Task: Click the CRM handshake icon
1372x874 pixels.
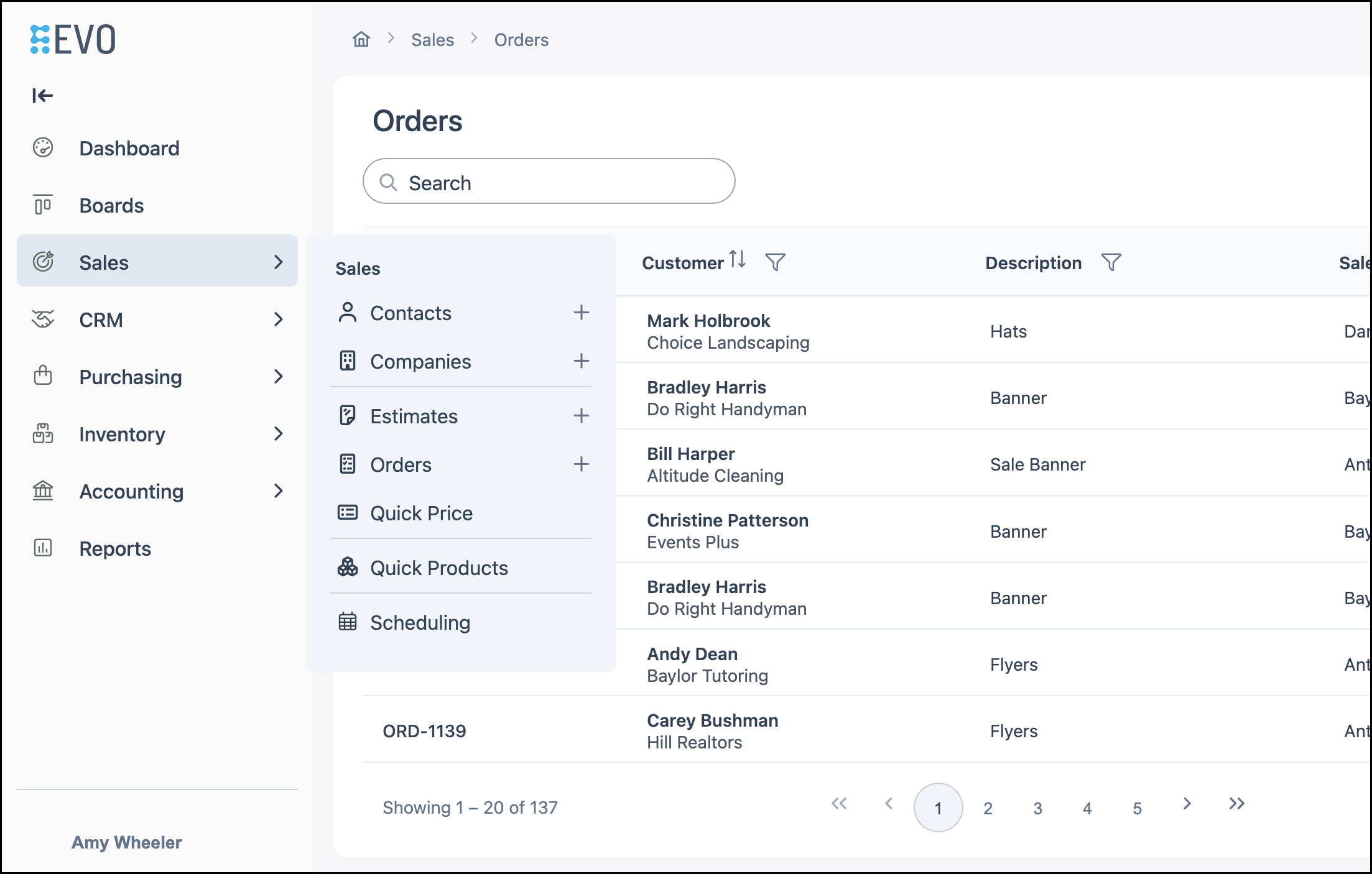Action: (43, 319)
